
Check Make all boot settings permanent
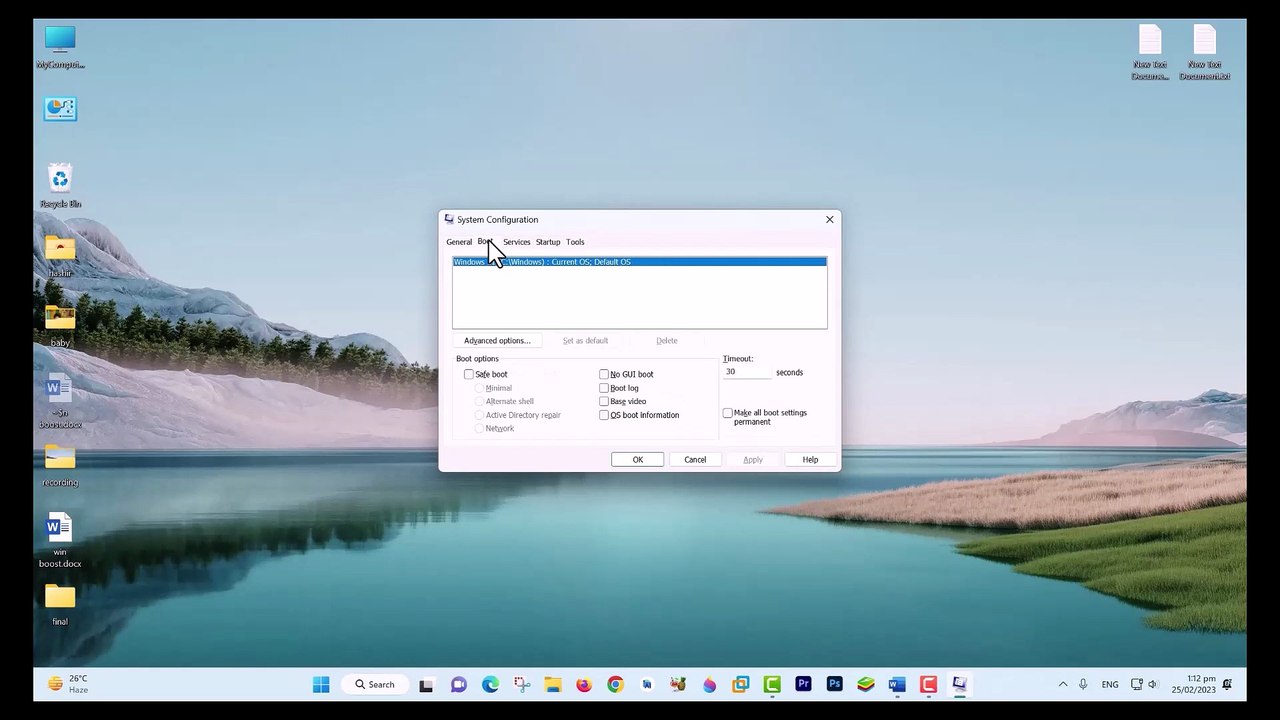tap(728, 413)
